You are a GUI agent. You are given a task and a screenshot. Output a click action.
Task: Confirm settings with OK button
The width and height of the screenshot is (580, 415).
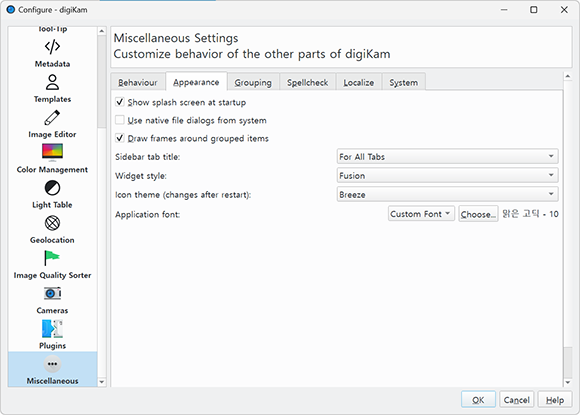[x=478, y=400]
